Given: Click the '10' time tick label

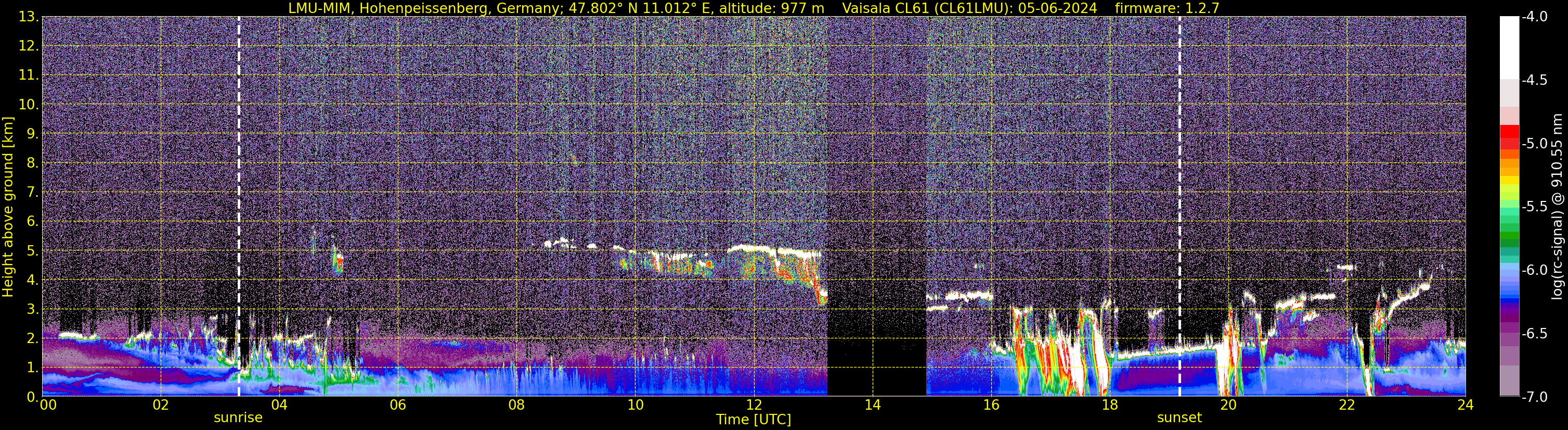Looking at the screenshot, I should (635, 405).
